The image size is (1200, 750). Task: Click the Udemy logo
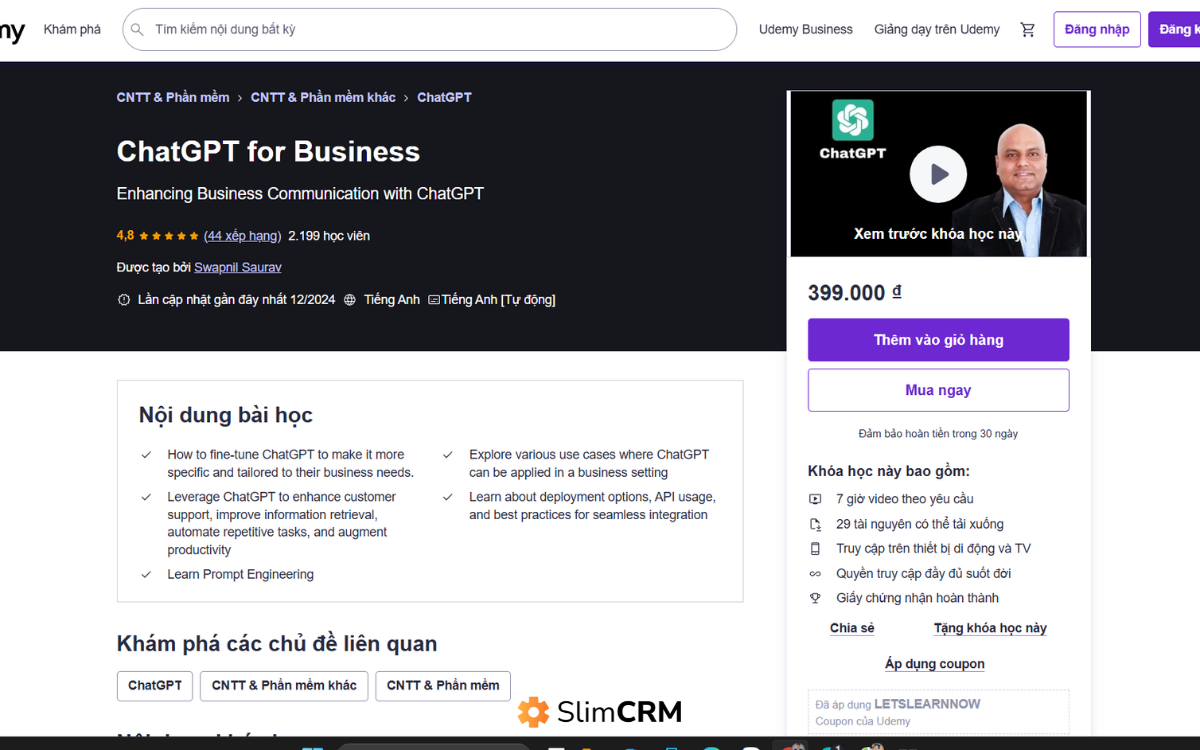12,31
